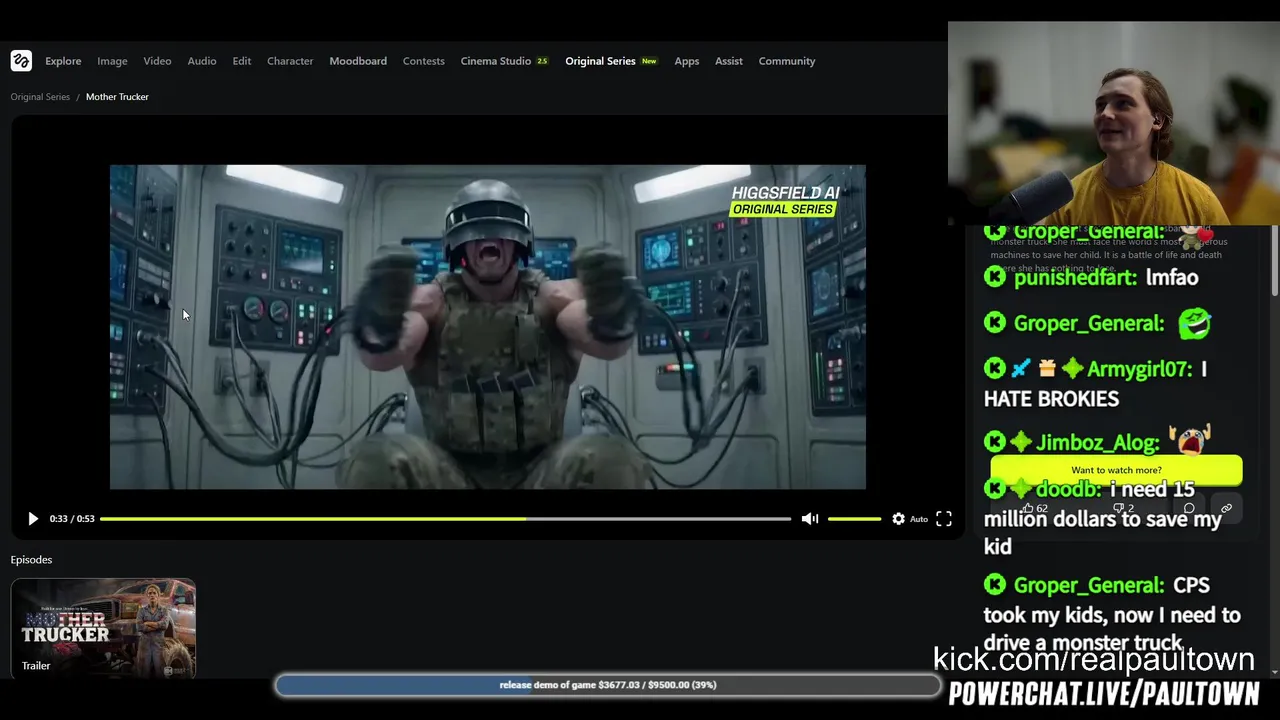
Task: Copy link with the chain icon
Action: (x=1226, y=508)
